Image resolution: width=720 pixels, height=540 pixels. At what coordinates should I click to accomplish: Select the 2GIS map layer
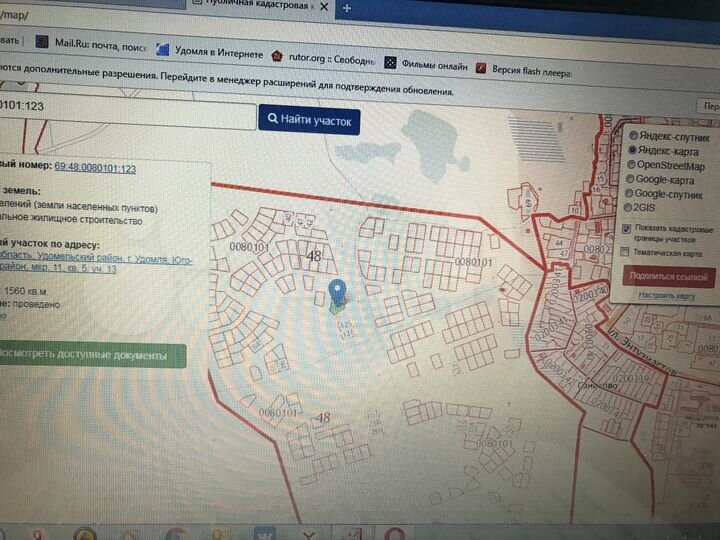pos(629,207)
